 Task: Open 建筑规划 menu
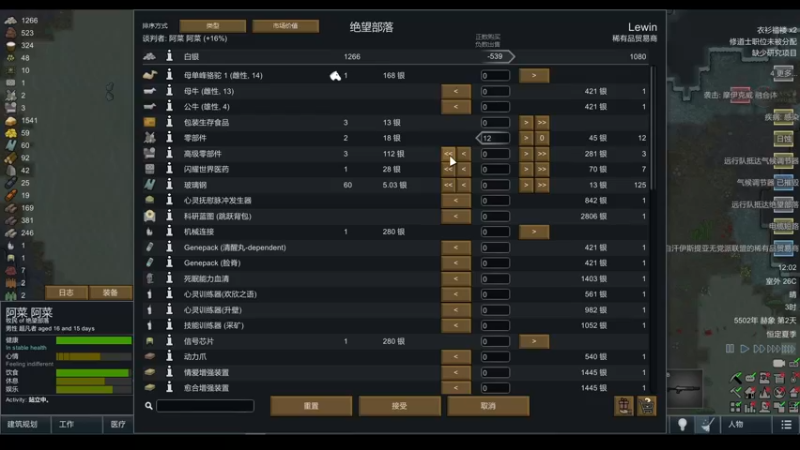coord(24,424)
